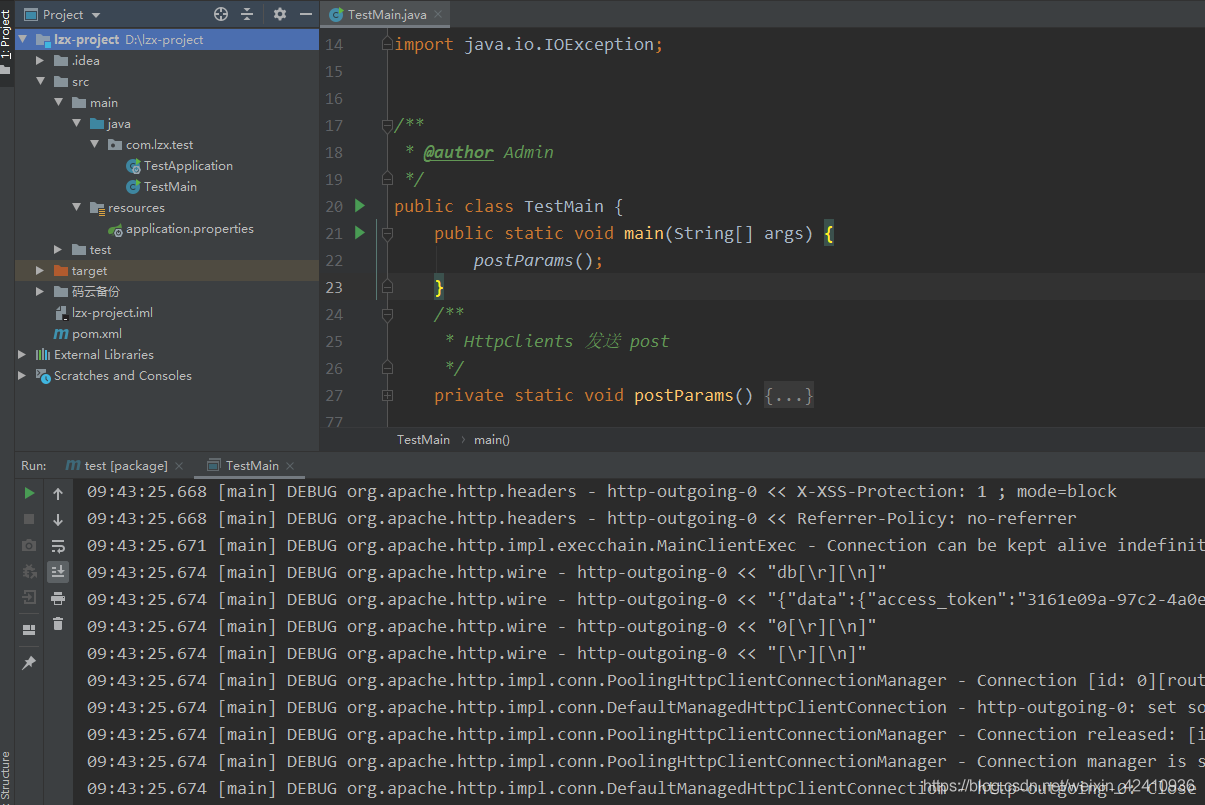Close the TestMain run tab
The width and height of the screenshot is (1205, 805).
pos(290,466)
